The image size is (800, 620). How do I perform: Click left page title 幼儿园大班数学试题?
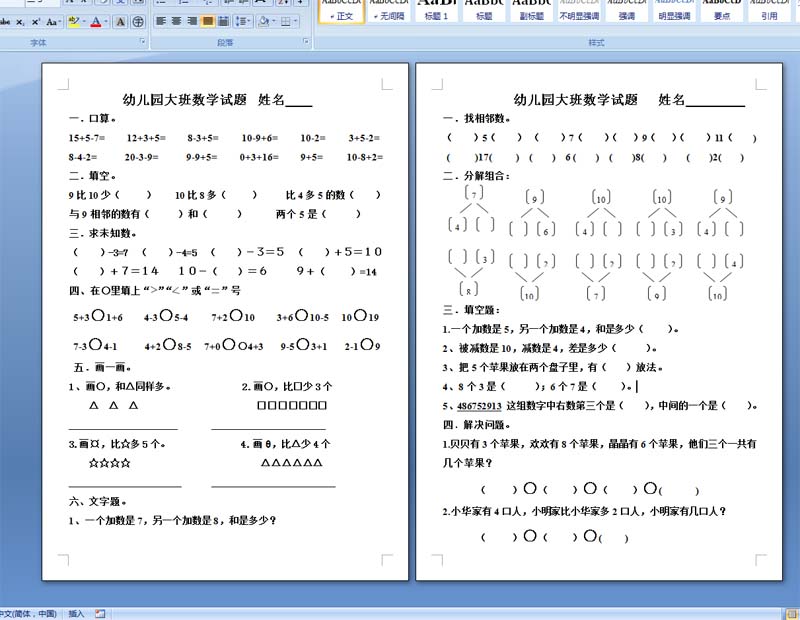click(x=185, y=100)
